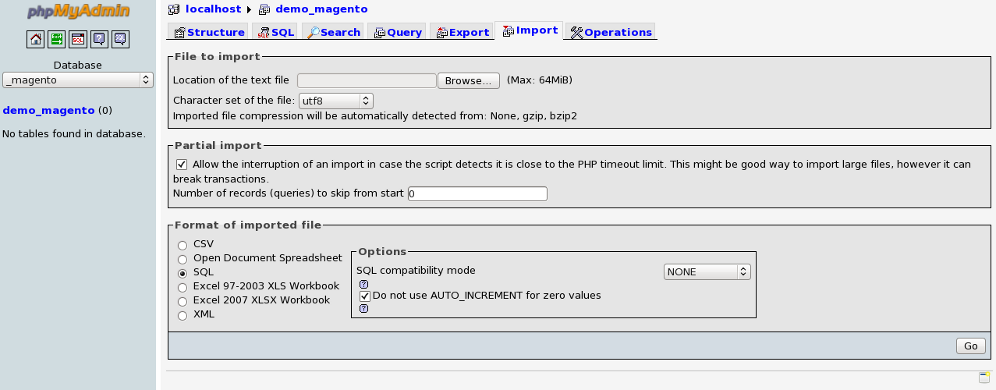Image resolution: width=996 pixels, height=390 pixels.
Task: Select the Import tab
Action: point(530,30)
